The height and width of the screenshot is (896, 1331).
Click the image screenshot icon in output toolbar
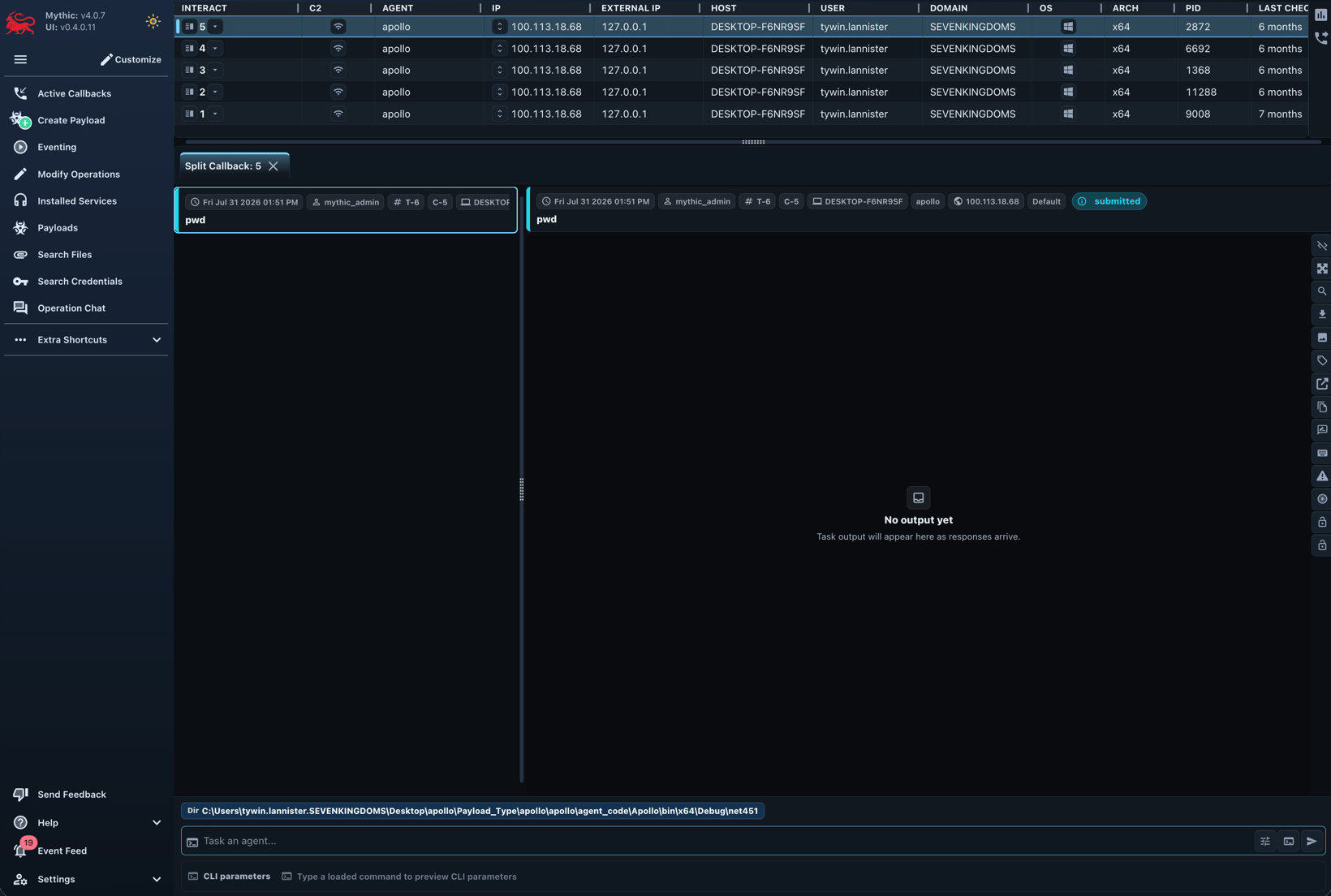1322,338
